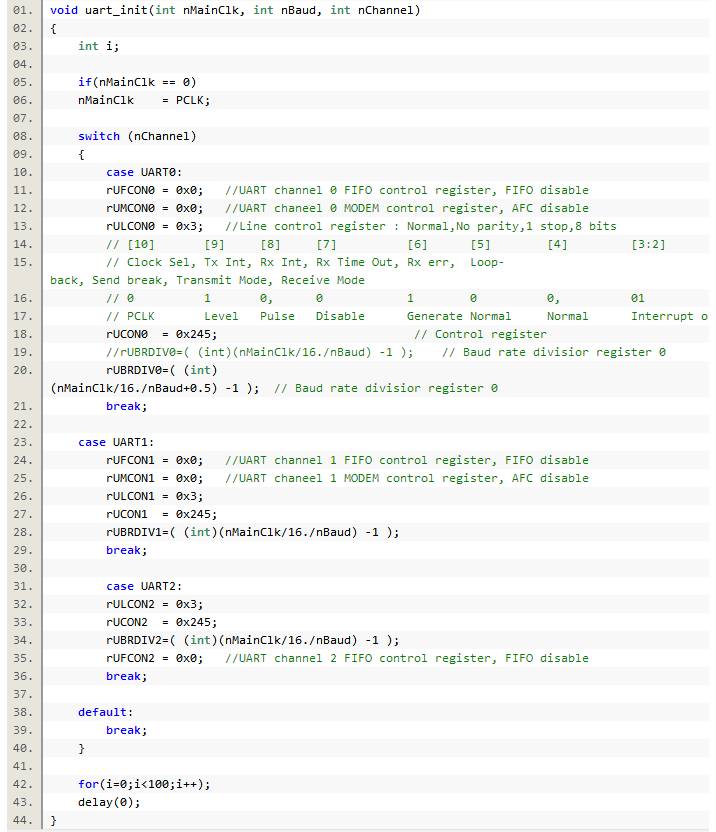Click the 'break;' on line 29
Image resolution: width=716 pixels, height=832 pixels.
point(126,551)
